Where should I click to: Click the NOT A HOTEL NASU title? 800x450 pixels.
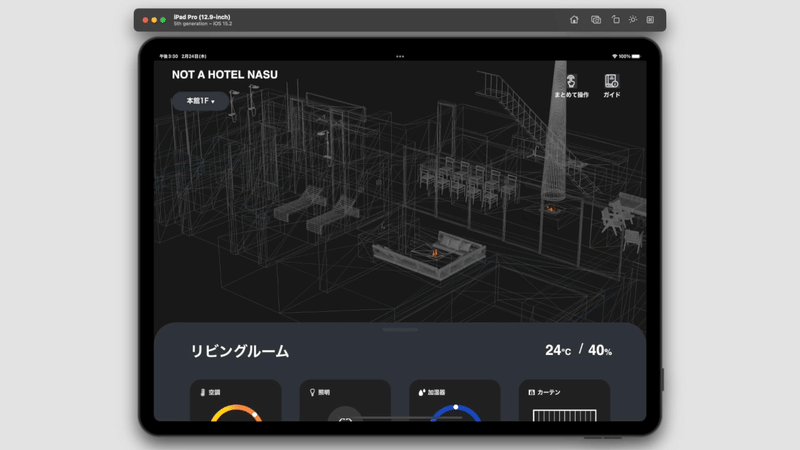224,74
